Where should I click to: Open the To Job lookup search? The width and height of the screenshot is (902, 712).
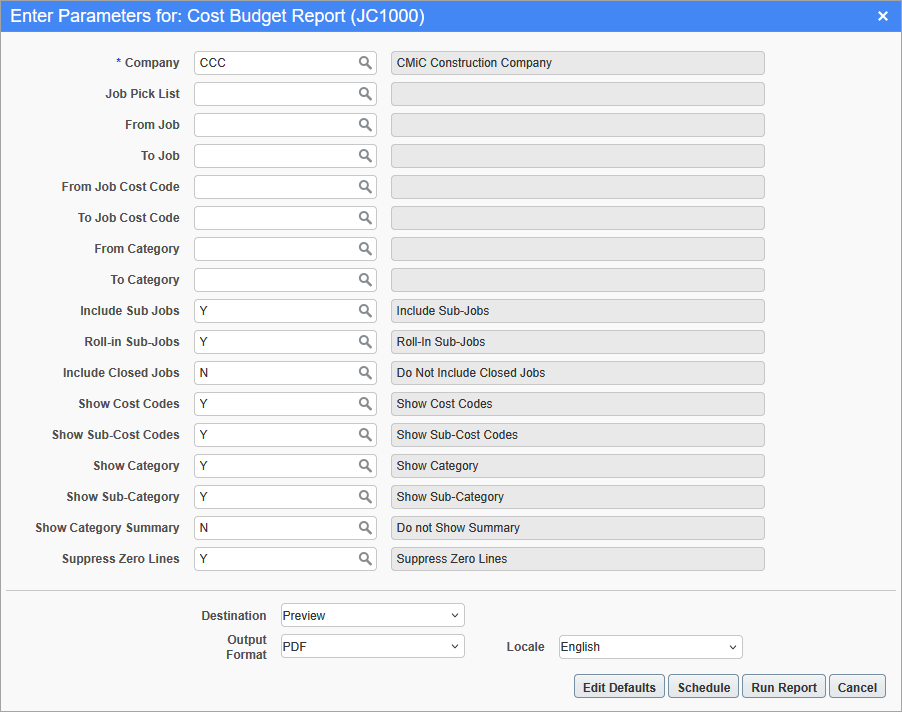pos(366,155)
